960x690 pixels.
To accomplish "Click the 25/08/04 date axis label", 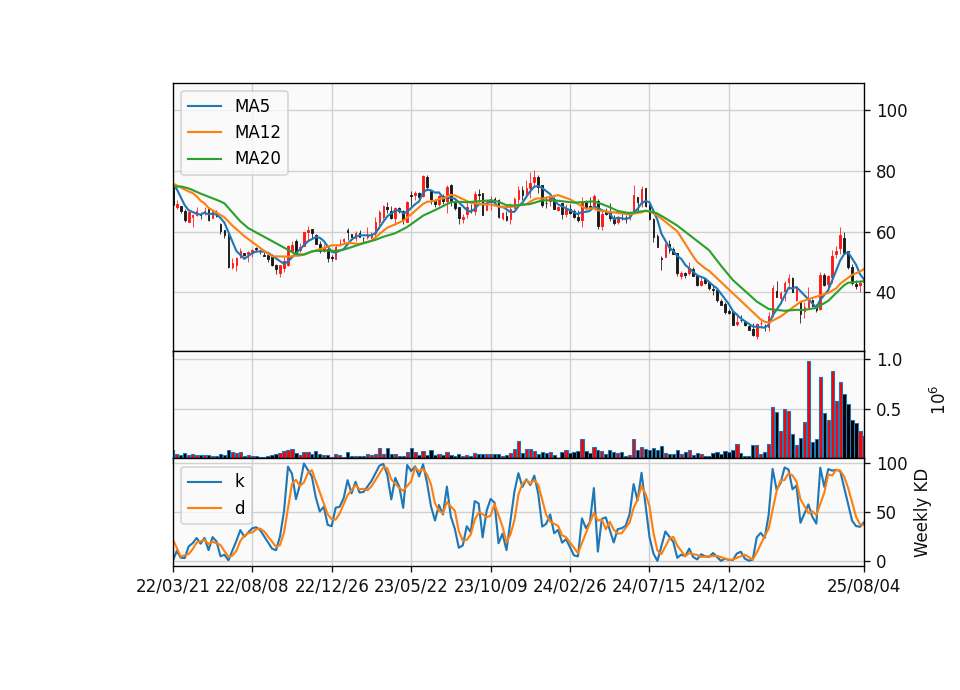I will click(x=864, y=586).
